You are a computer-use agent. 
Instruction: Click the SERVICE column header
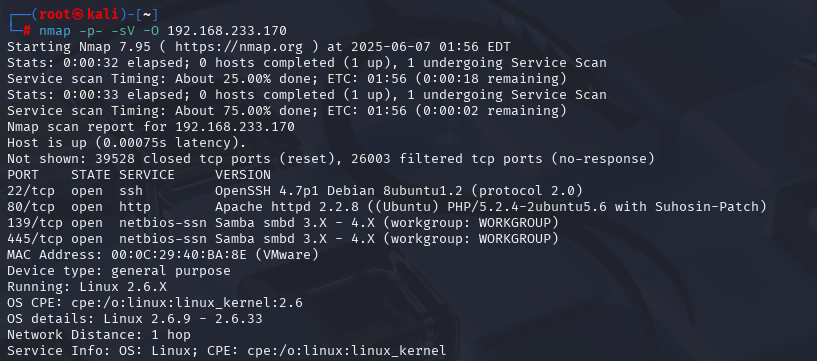147,175
